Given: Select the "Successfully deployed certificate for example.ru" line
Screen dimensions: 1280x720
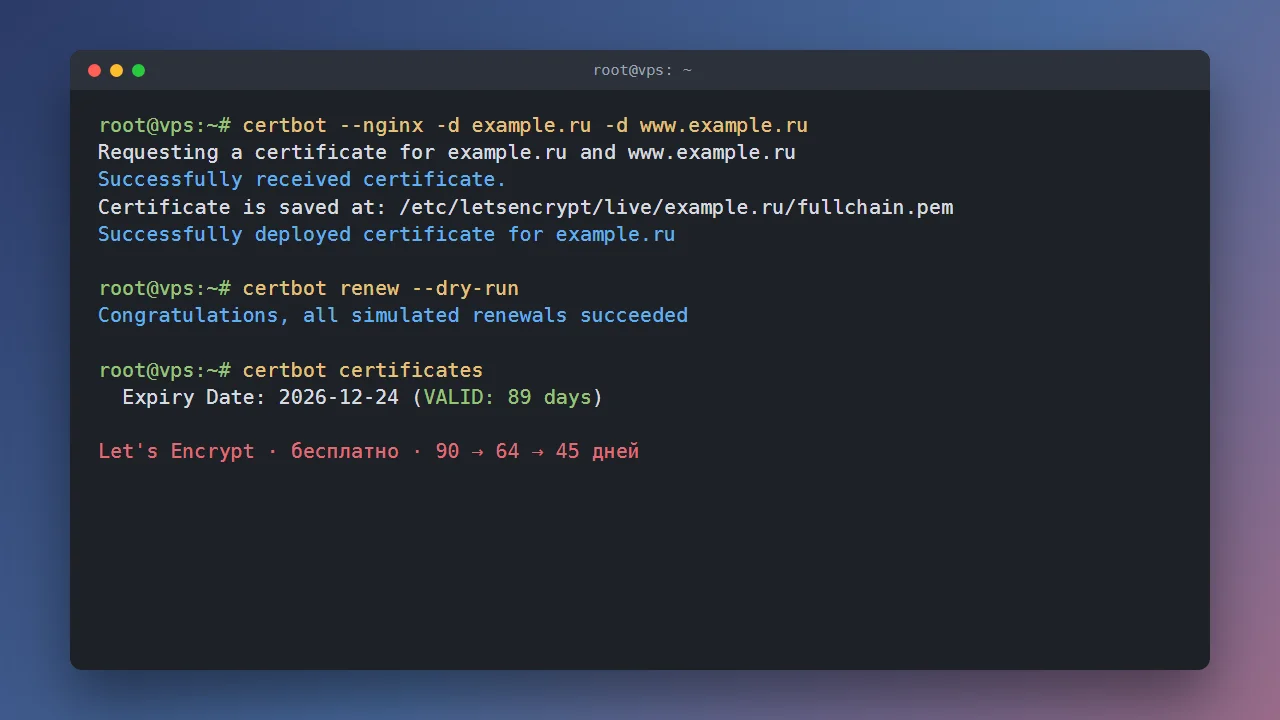Looking at the screenshot, I should pos(387,234).
